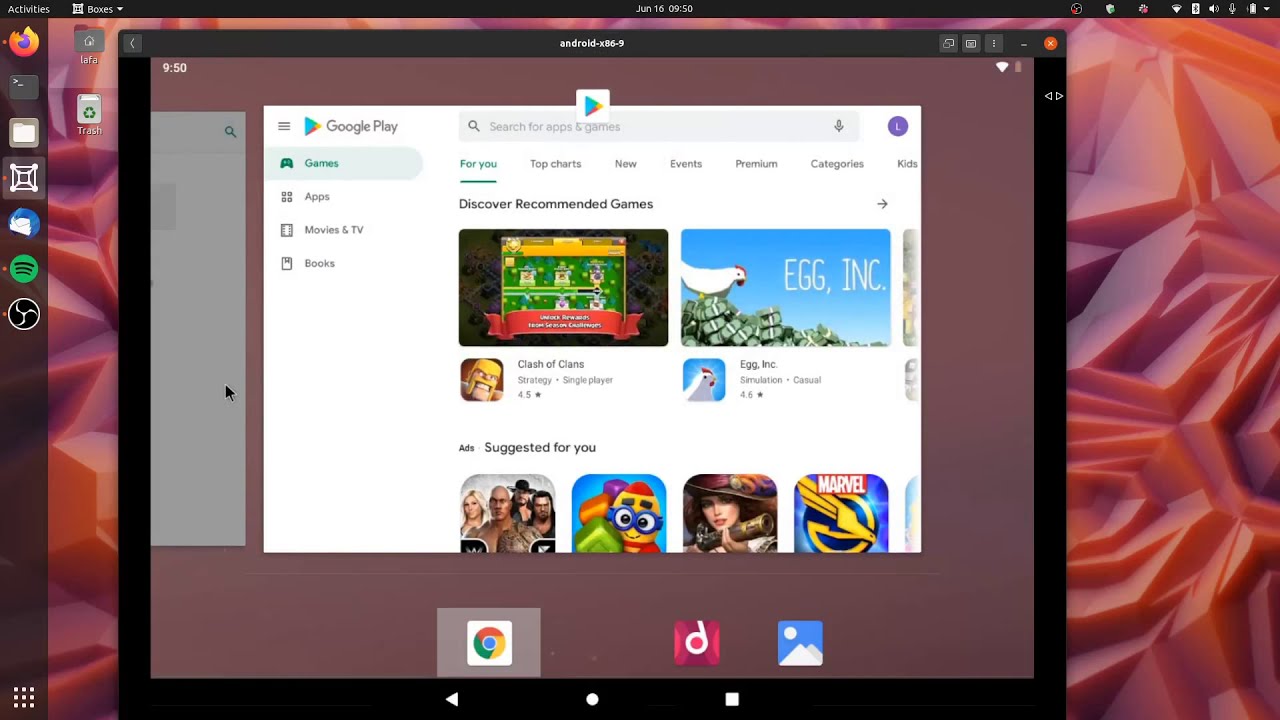Open Boxes app menu in top bar
The image size is (1280, 720).
click(98, 9)
